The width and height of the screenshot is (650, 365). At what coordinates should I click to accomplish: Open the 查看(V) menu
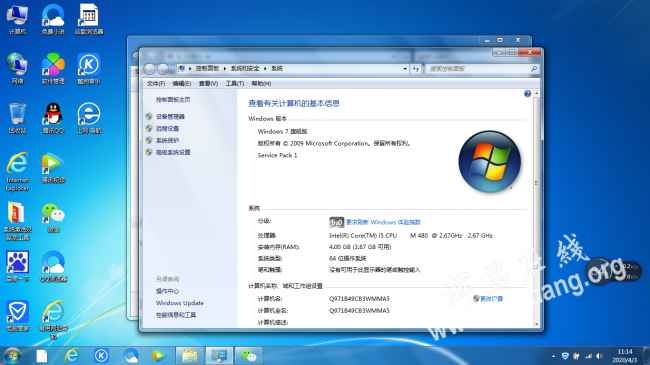(208, 84)
